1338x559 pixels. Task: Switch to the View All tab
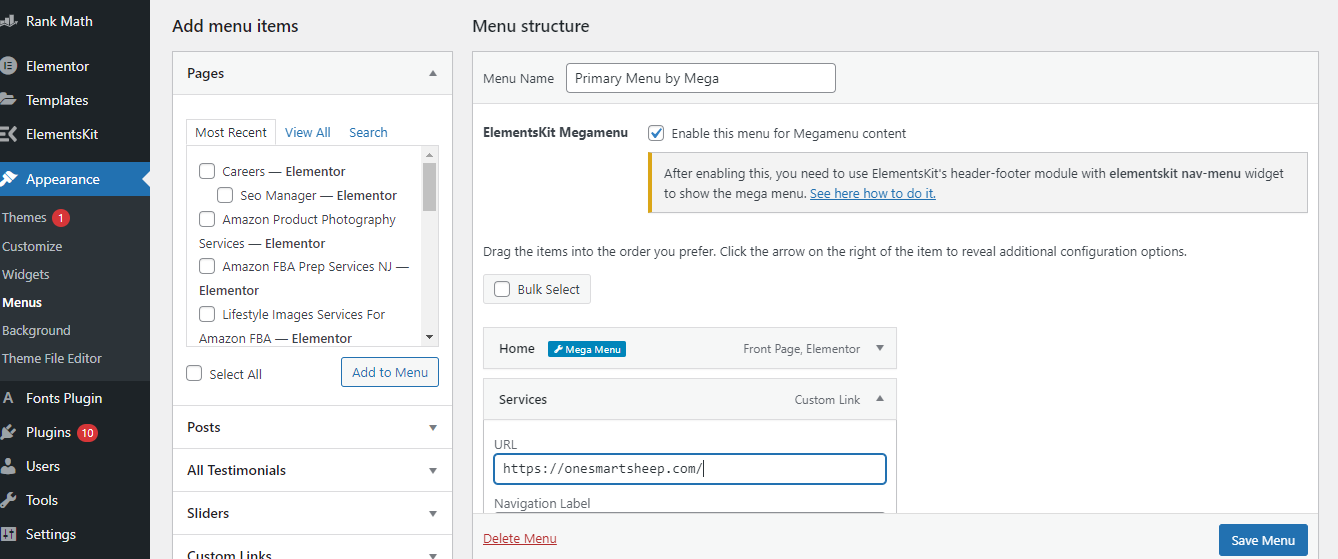point(307,132)
